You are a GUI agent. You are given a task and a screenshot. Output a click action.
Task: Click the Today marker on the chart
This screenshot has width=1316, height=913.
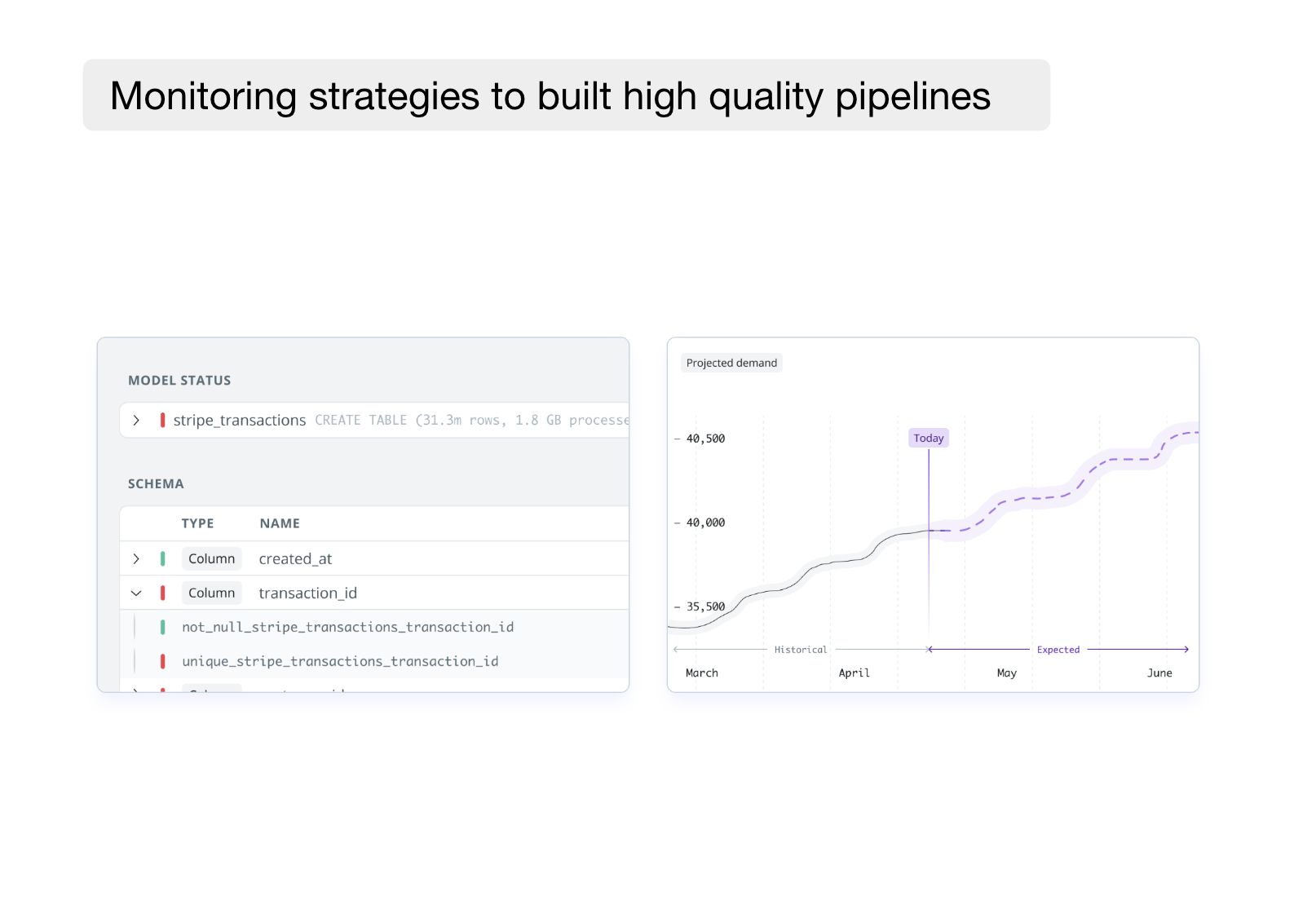tap(929, 439)
